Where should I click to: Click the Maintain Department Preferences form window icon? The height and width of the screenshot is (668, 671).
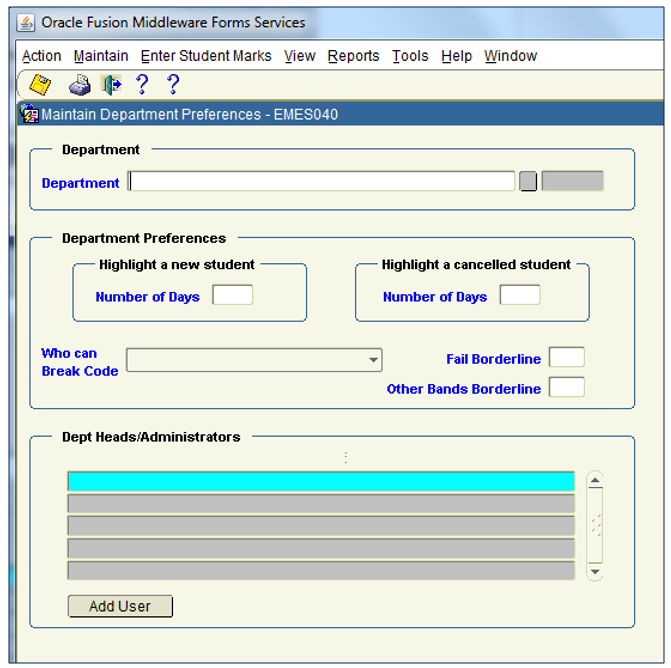tap(29, 114)
